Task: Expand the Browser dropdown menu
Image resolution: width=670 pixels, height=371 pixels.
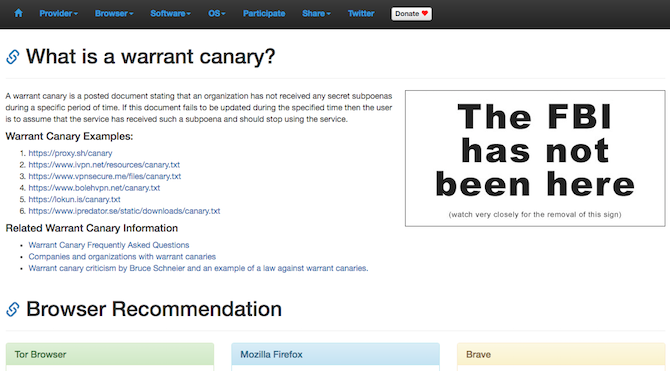Action: pyautogui.click(x=114, y=13)
